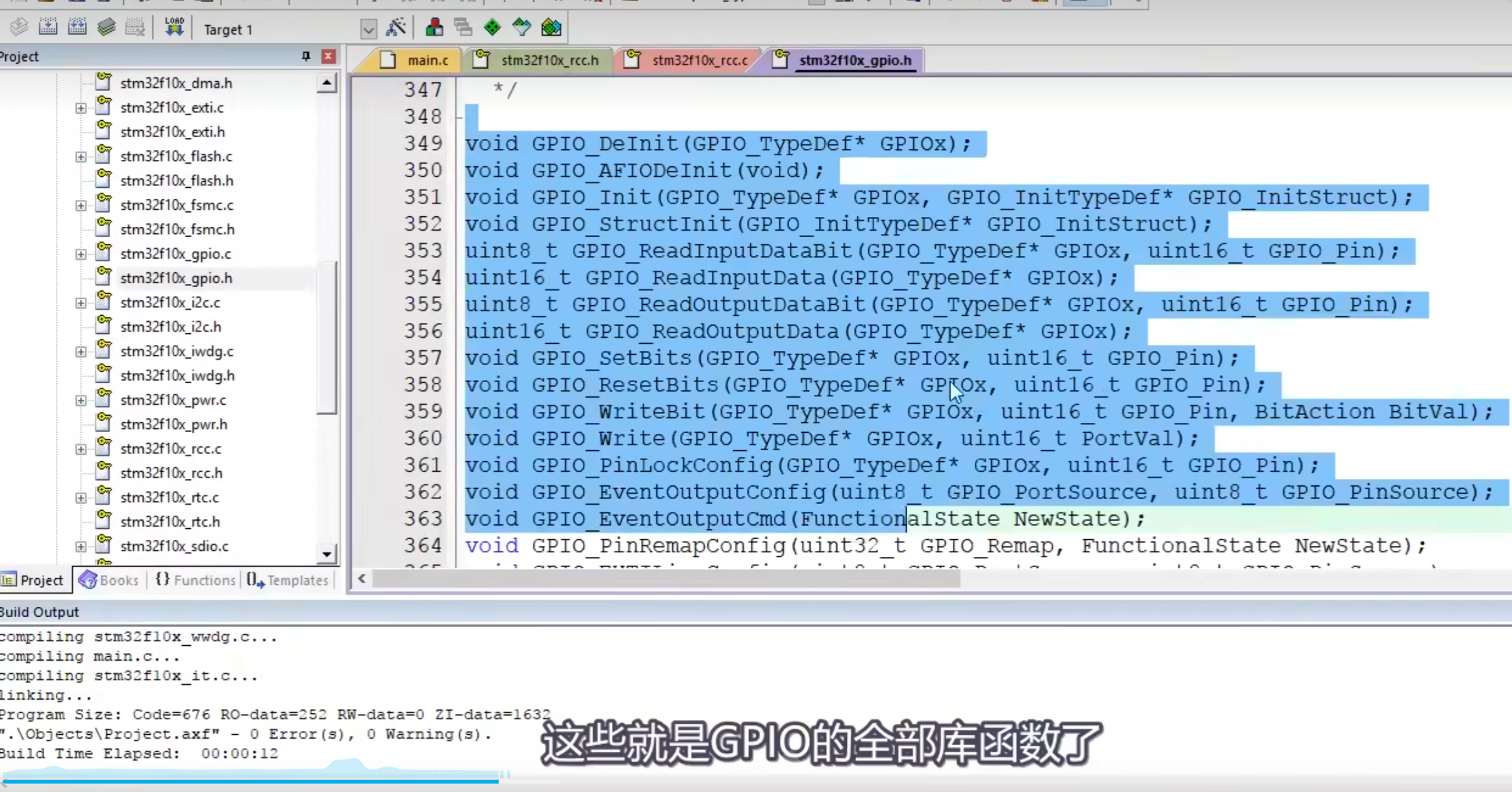The height and width of the screenshot is (792, 1512).
Task: Expand the stm32f10x_rcc.c tree node
Action: click(81, 449)
